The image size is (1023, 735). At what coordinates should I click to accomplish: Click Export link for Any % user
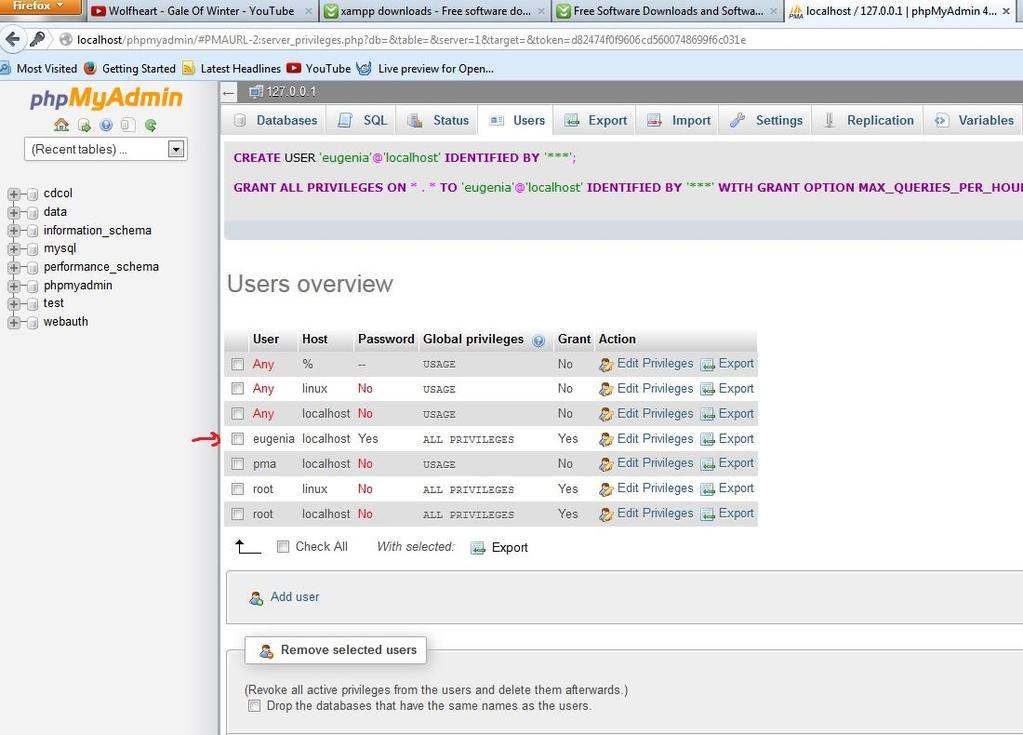736,364
